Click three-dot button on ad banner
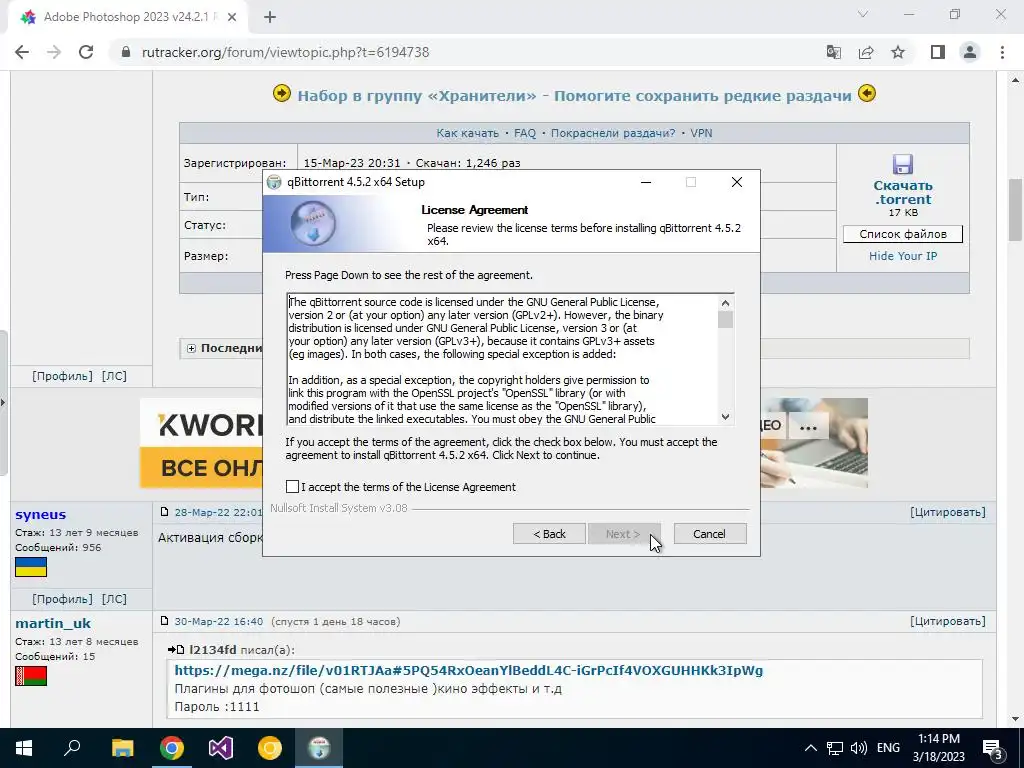 808,428
